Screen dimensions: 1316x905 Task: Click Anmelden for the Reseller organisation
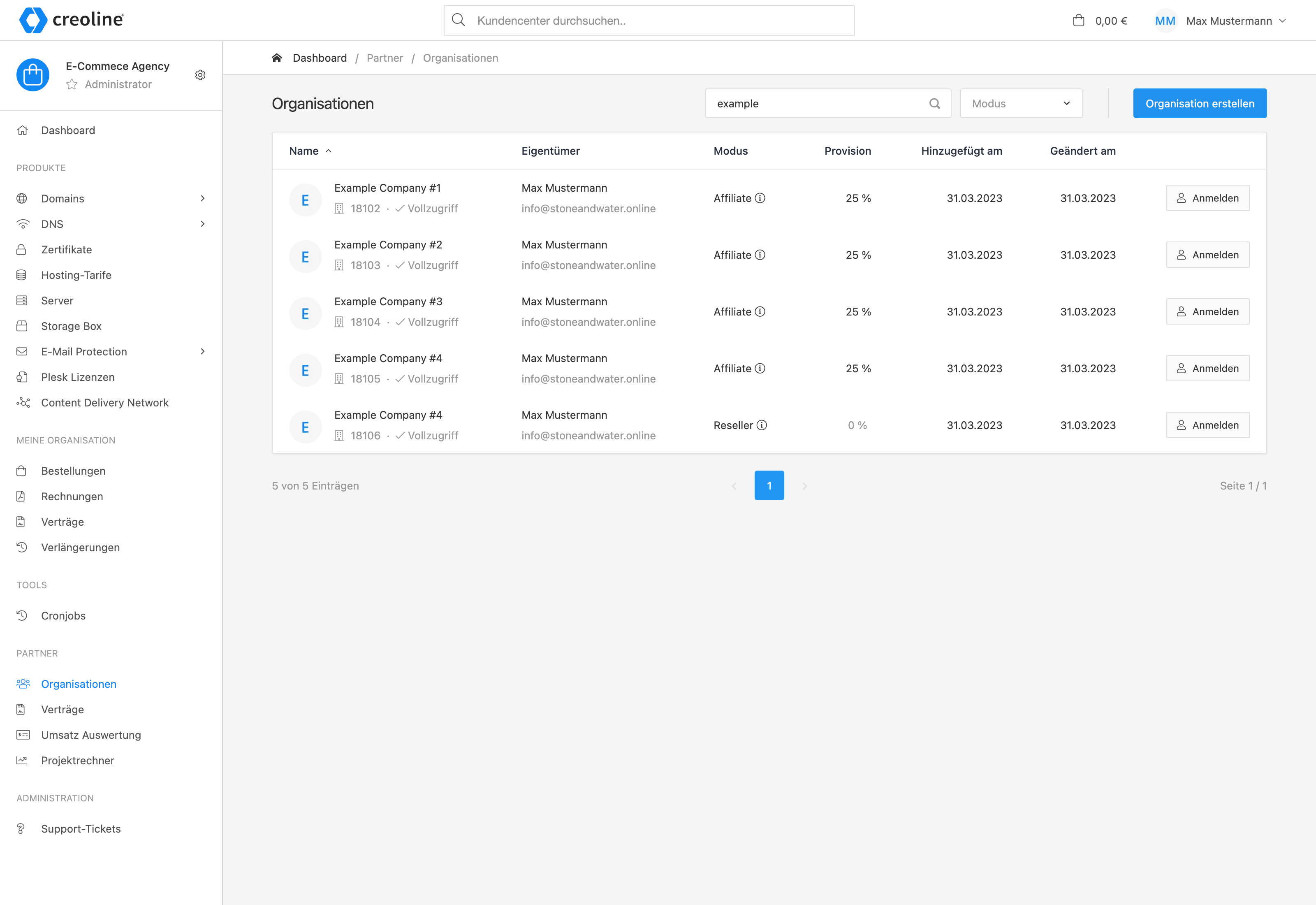point(1208,425)
